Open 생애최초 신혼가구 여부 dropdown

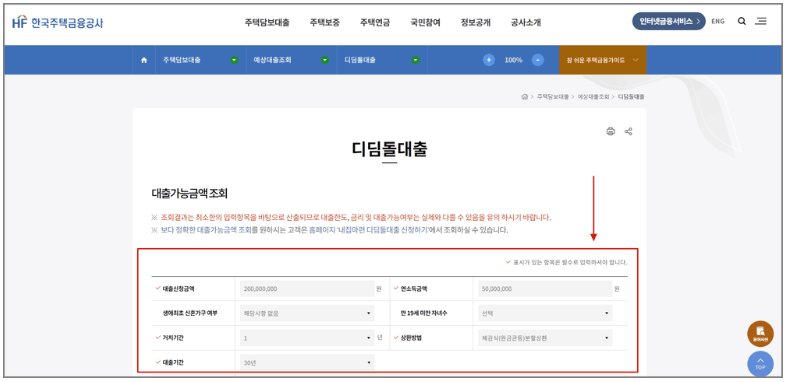(307, 313)
